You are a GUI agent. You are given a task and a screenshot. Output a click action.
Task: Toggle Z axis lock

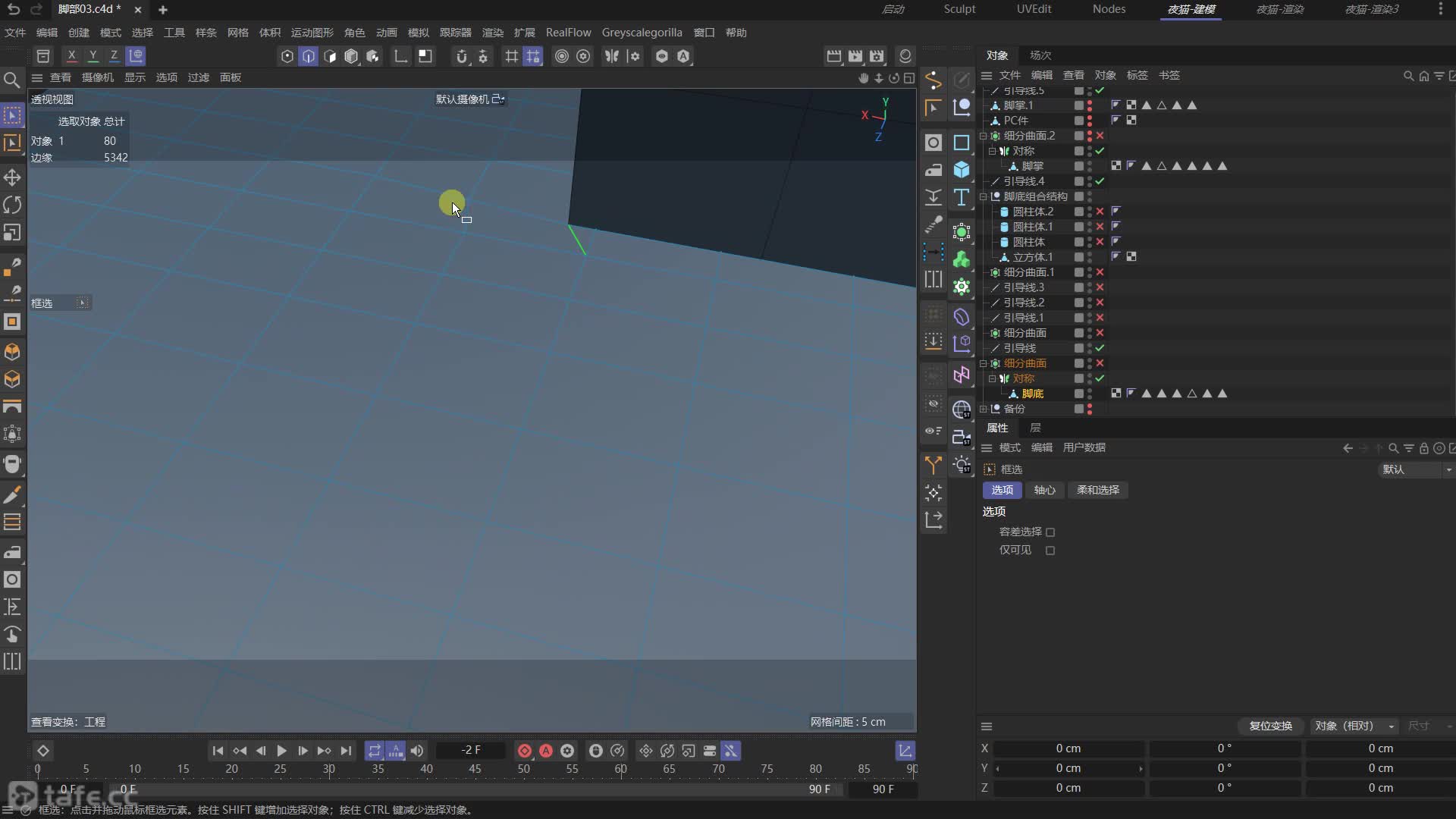point(114,55)
